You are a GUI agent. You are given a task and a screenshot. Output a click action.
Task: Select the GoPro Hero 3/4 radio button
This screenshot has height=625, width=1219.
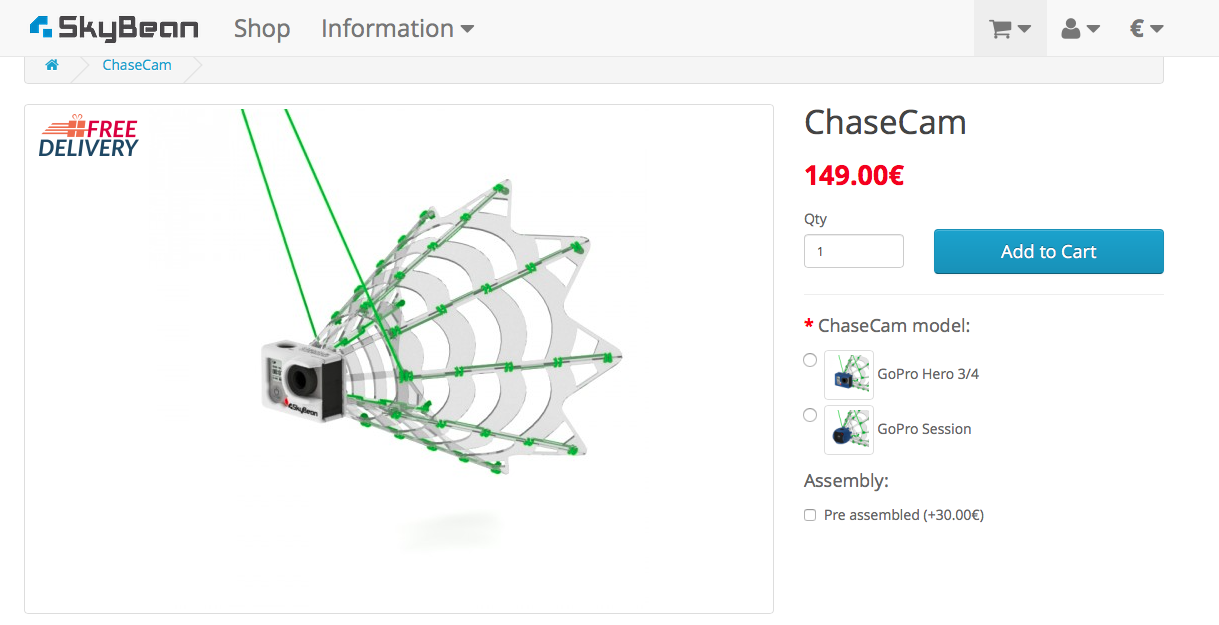810,361
